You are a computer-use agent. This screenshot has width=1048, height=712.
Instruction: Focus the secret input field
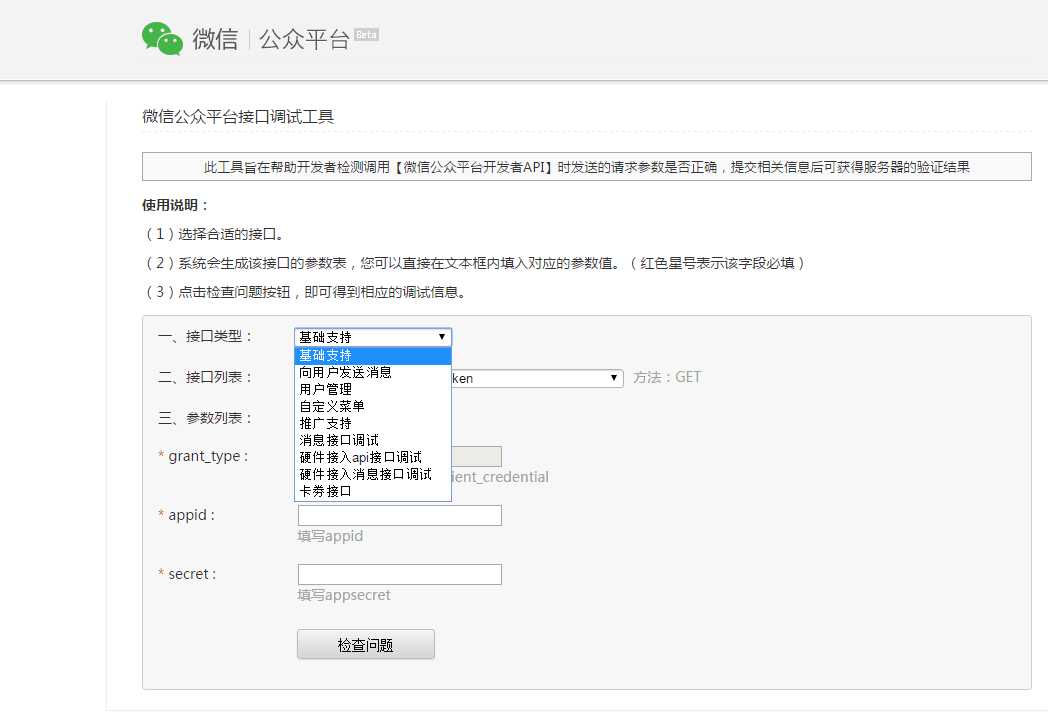click(400, 574)
